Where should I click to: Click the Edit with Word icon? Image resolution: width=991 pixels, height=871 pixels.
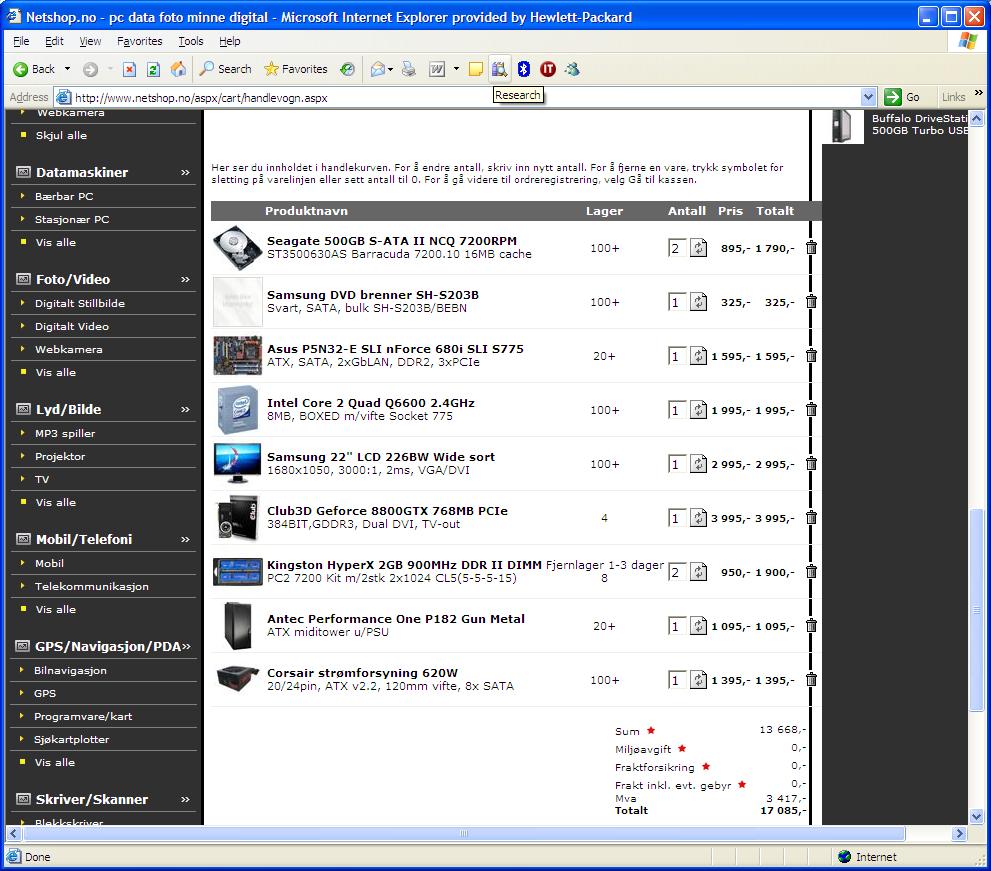pos(437,69)
